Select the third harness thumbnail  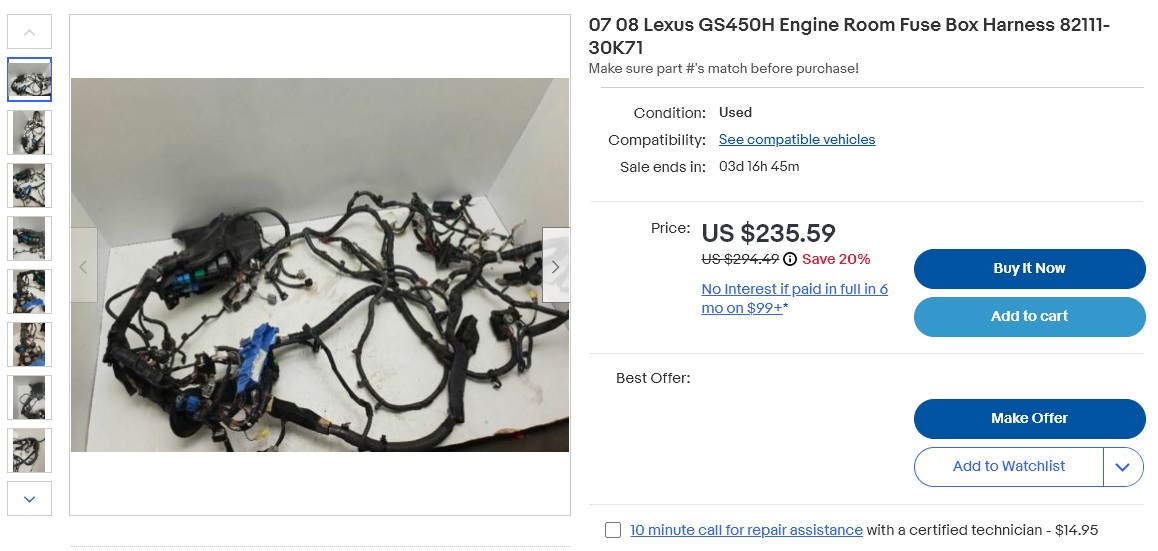click(30, 185)
